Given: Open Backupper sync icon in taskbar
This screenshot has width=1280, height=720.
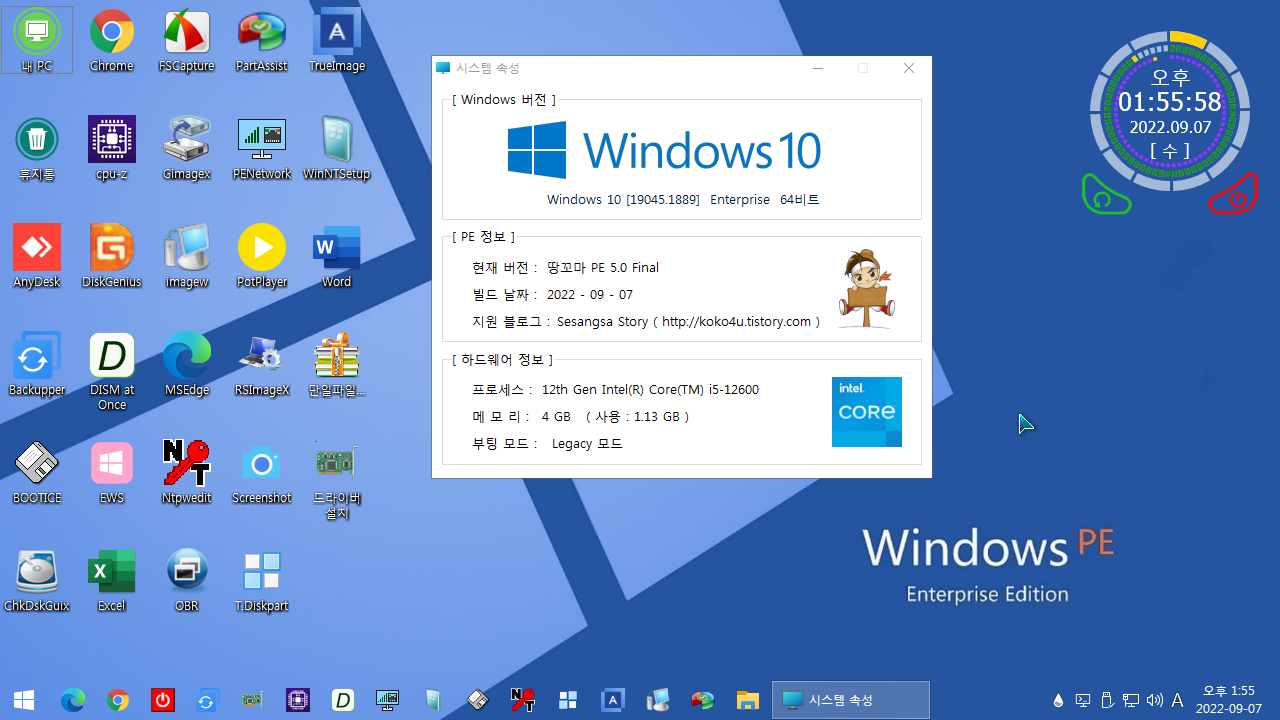Looking at the screenshot, I should (206, 701).
